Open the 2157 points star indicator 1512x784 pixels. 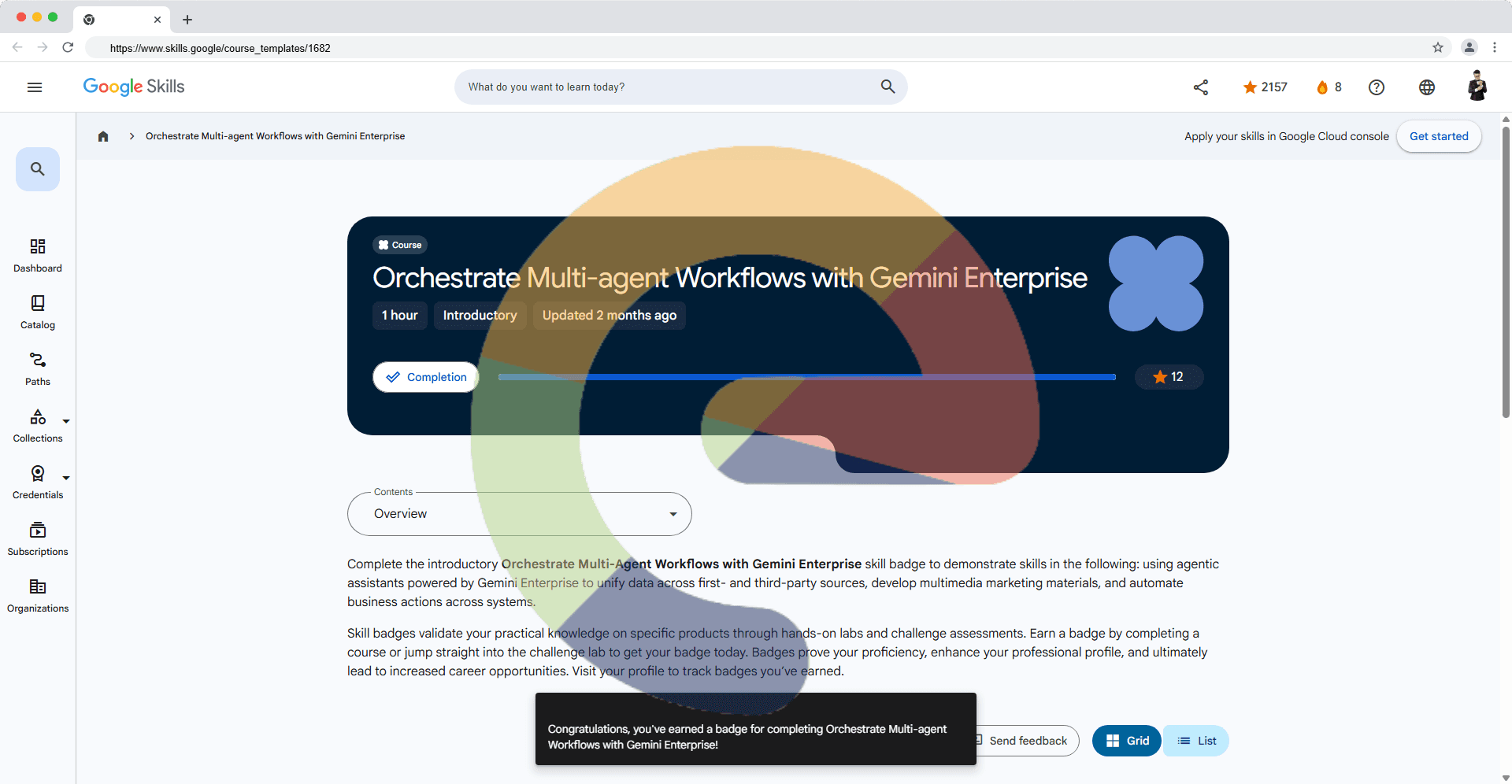click(1265, 87)
